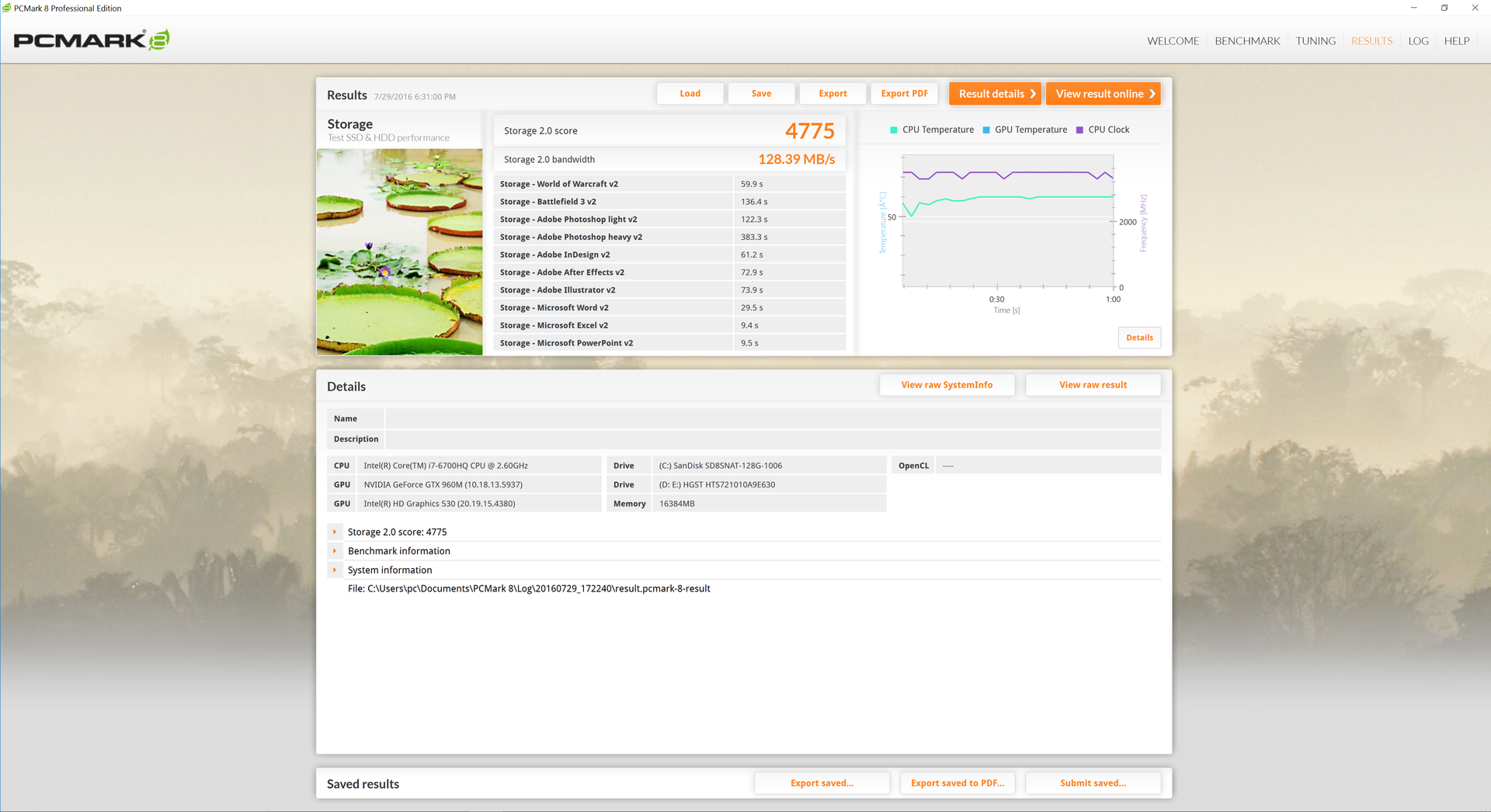
Task: Click the CPU Temperature legend color square
Action: [x=894, y=130]
